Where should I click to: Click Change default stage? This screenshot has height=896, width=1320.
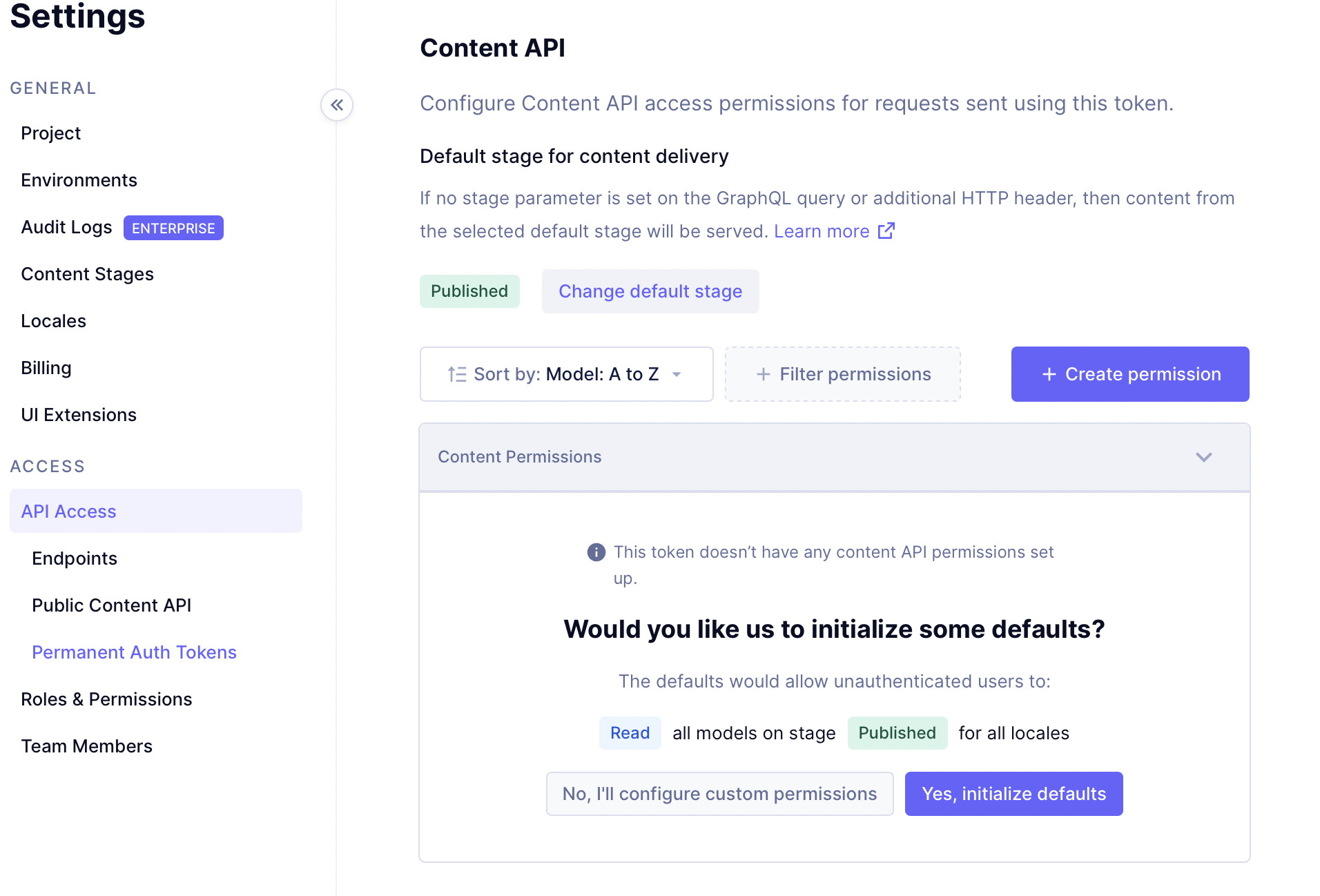[650, 291]
